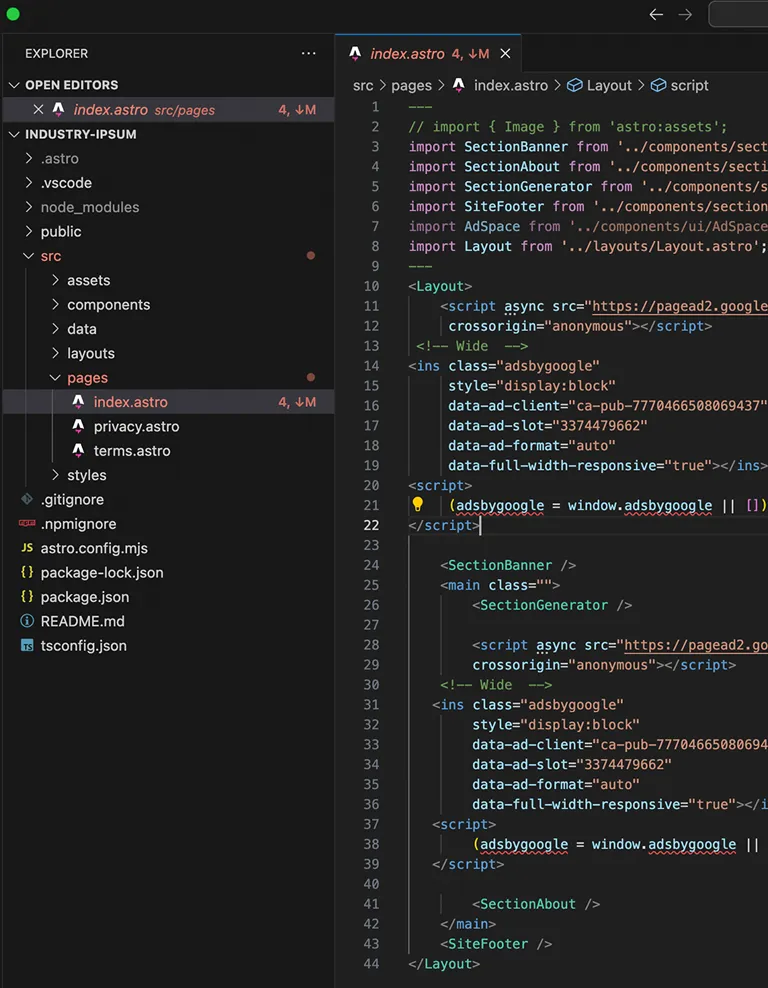Expand the node_modules folder

point(89,207)
